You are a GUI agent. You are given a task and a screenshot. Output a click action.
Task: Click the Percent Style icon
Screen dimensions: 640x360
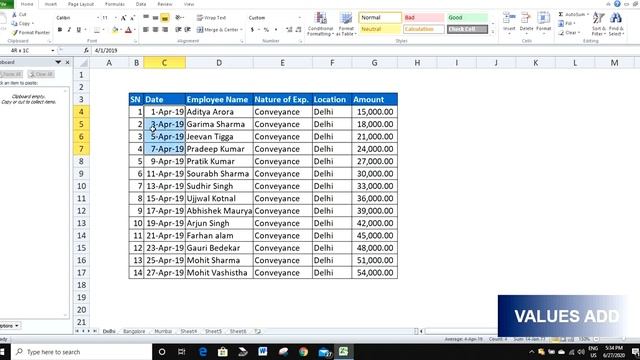pyautogui.click(x=266, y=30)
